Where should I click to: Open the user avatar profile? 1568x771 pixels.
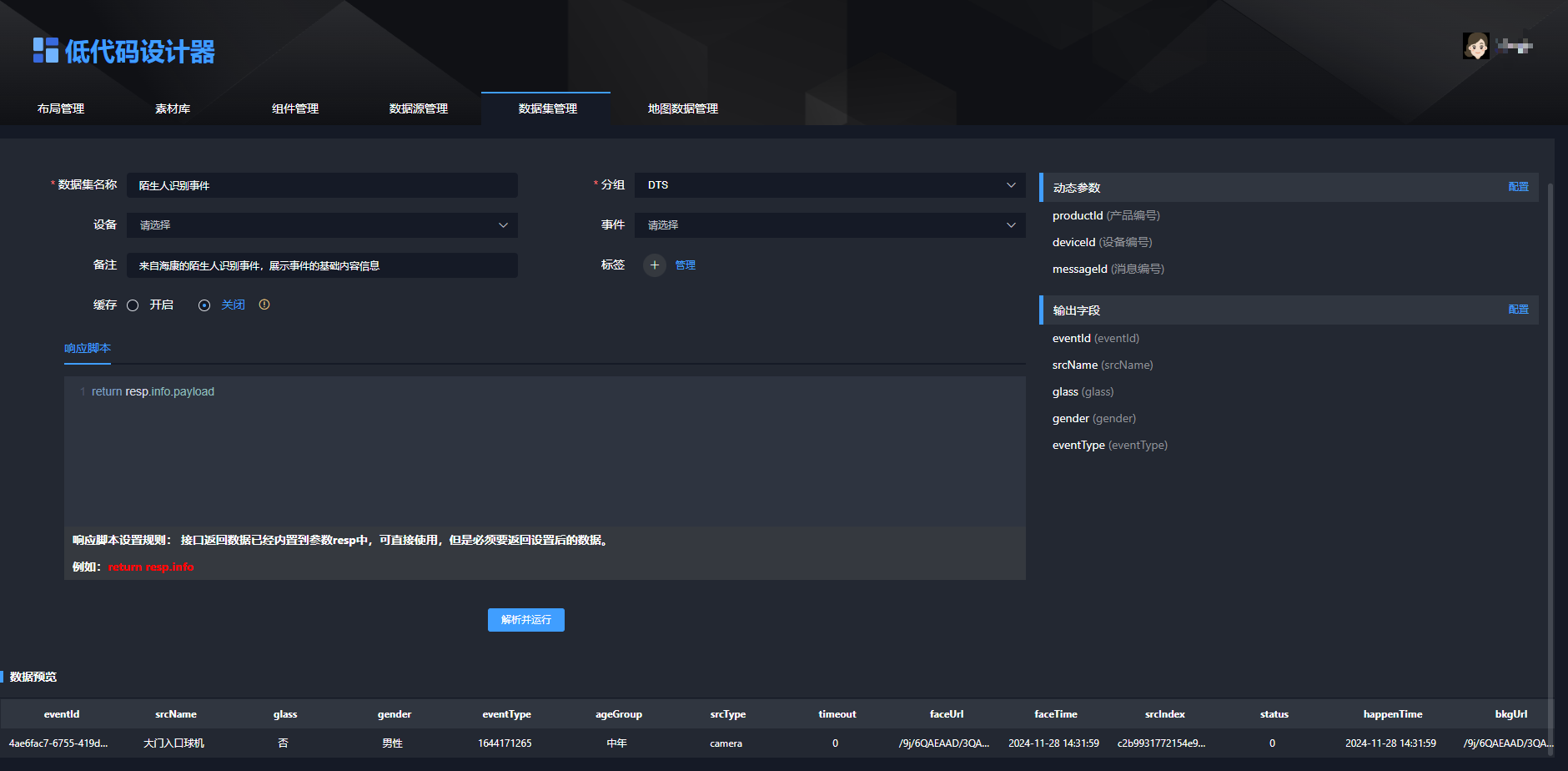[1475, 46]
